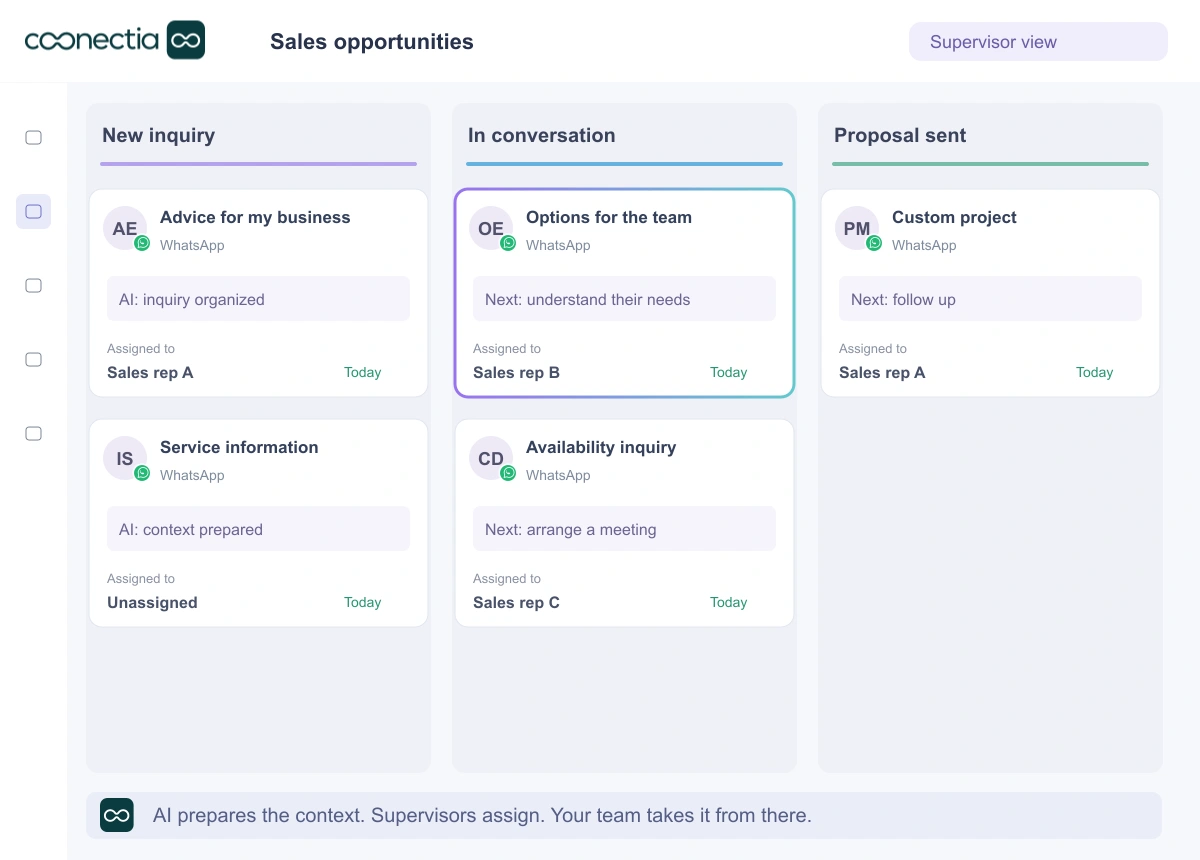
Task: Click 'Assigned to' label on Options card
Action: pyautogui.click(x=507, y=349)
